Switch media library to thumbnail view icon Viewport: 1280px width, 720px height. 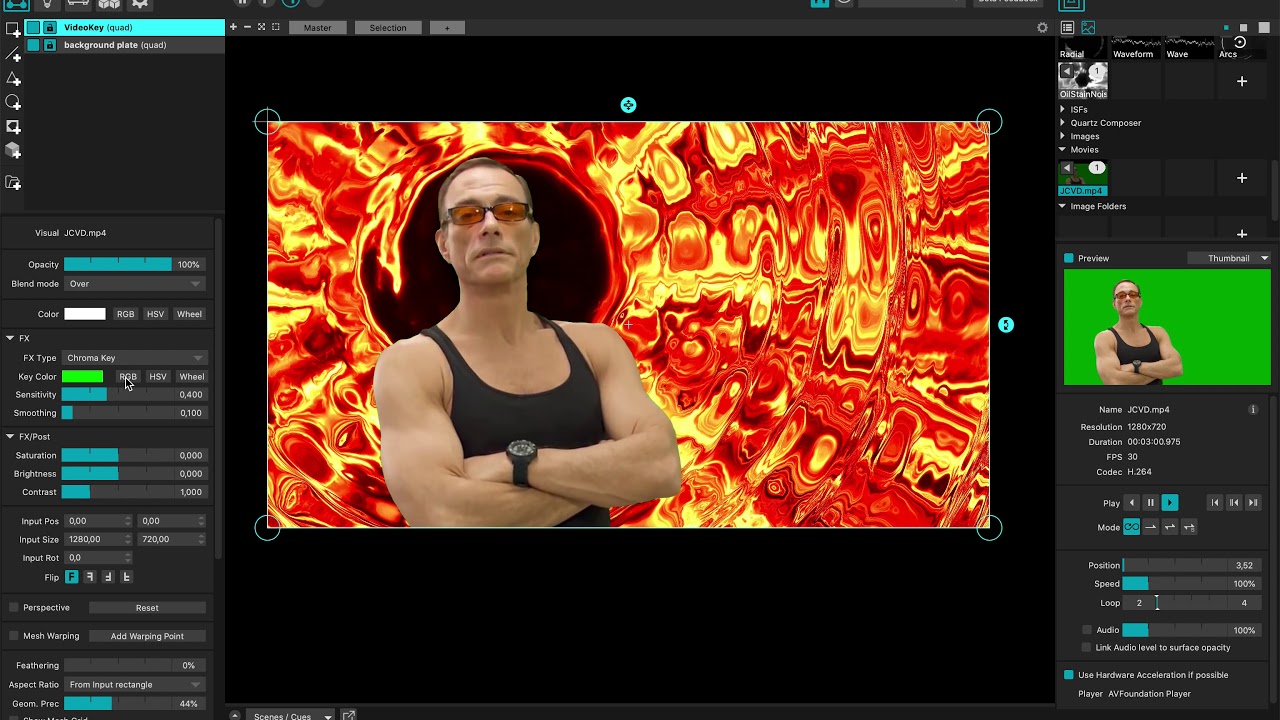(x=1088, y=28)
